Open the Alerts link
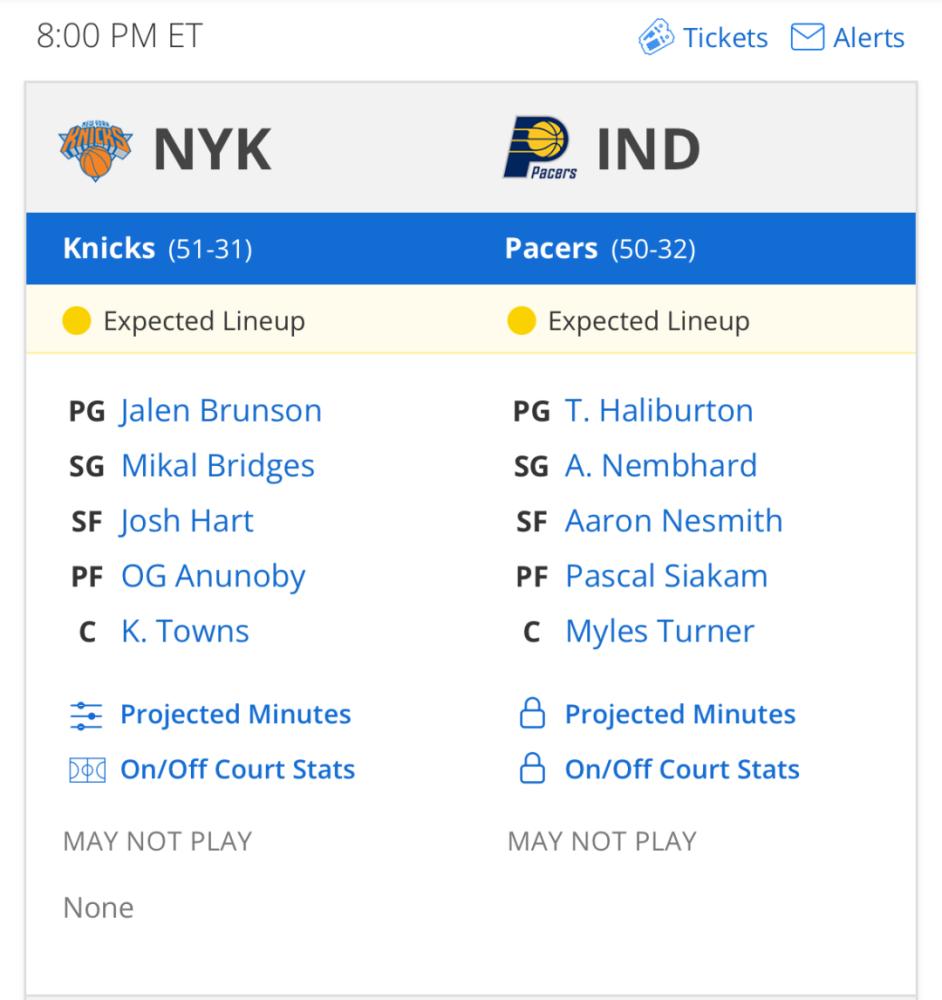The height and width of the screenshot is (1000, 942). click(x=869, y=38)
